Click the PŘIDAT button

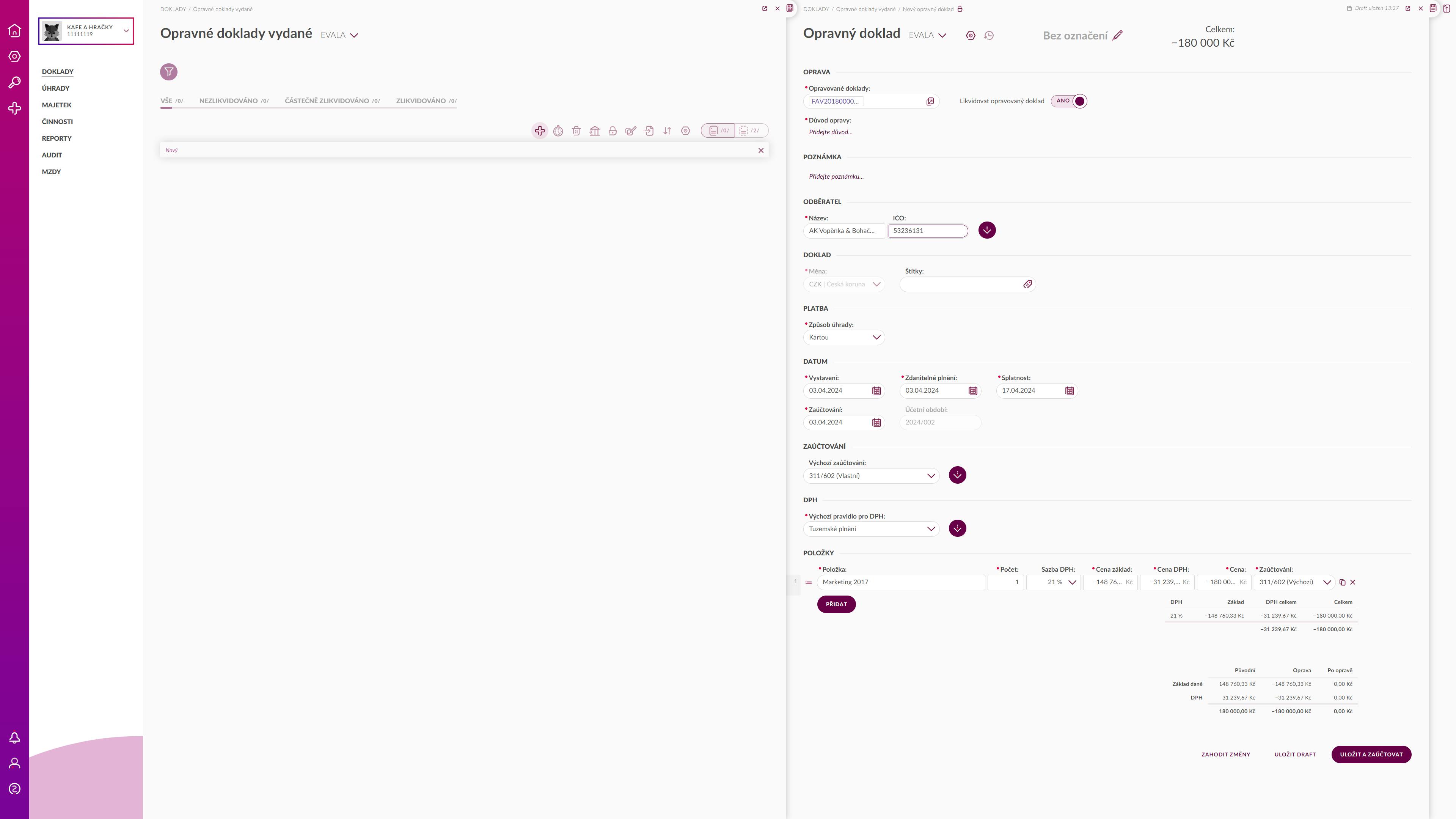click(836, 604)
